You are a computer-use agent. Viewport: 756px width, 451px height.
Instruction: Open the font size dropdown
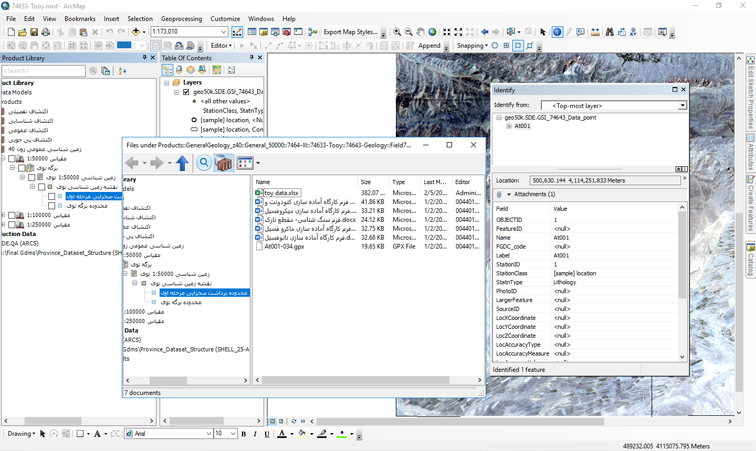[x=233, y=434]
